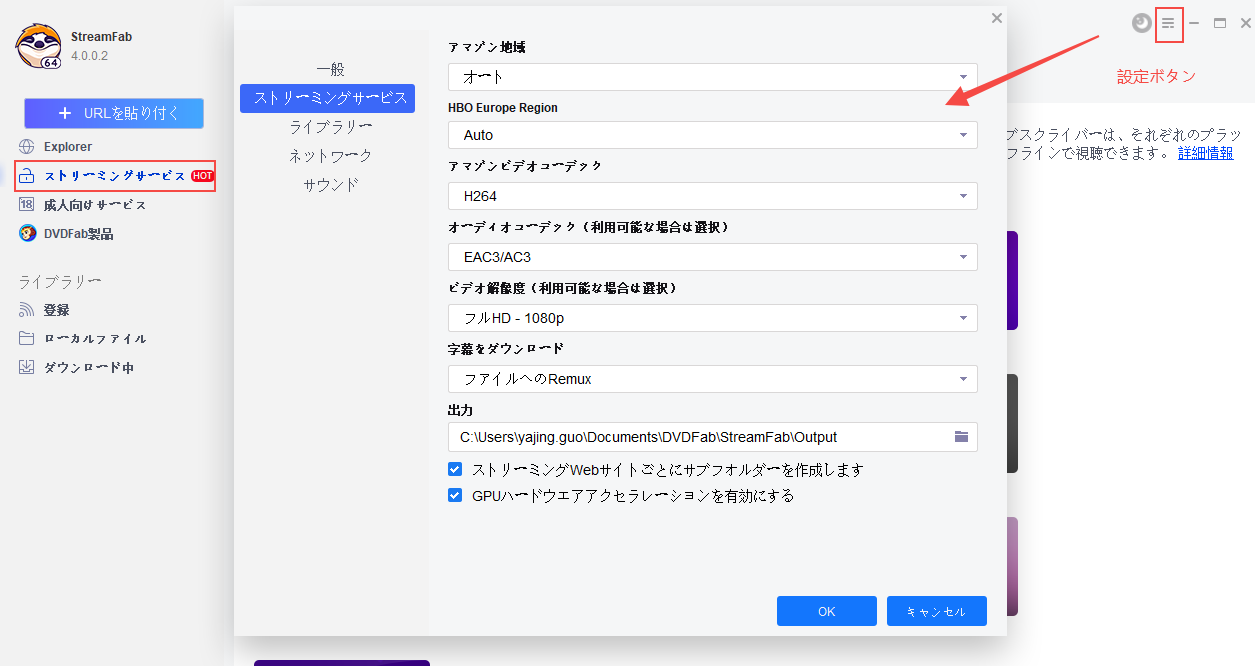Open Explorer in the left sidebar

click(x=68, y=147)
